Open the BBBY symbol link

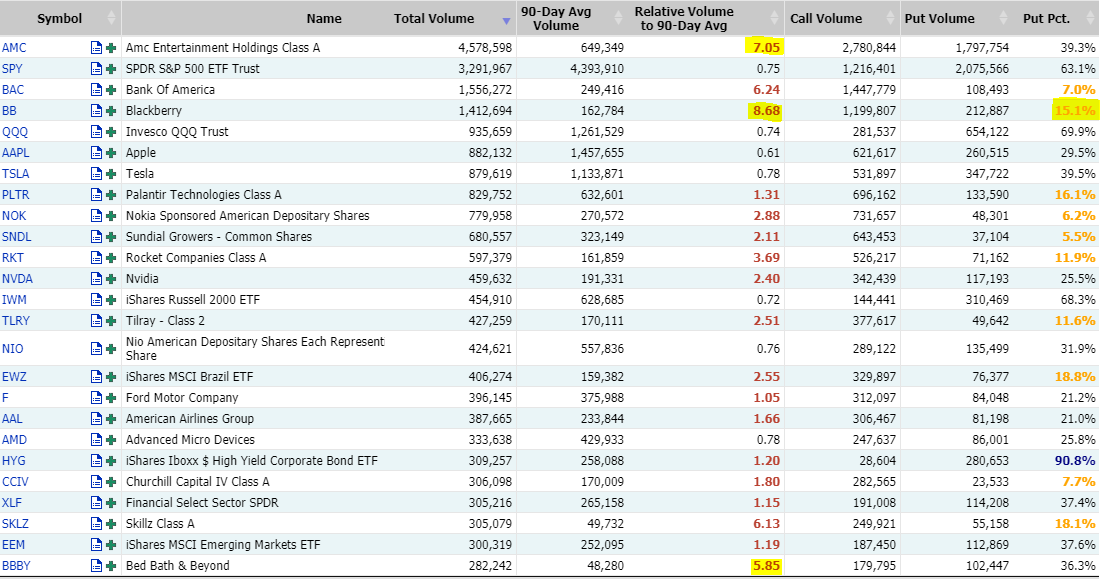(x=16, y=566)
